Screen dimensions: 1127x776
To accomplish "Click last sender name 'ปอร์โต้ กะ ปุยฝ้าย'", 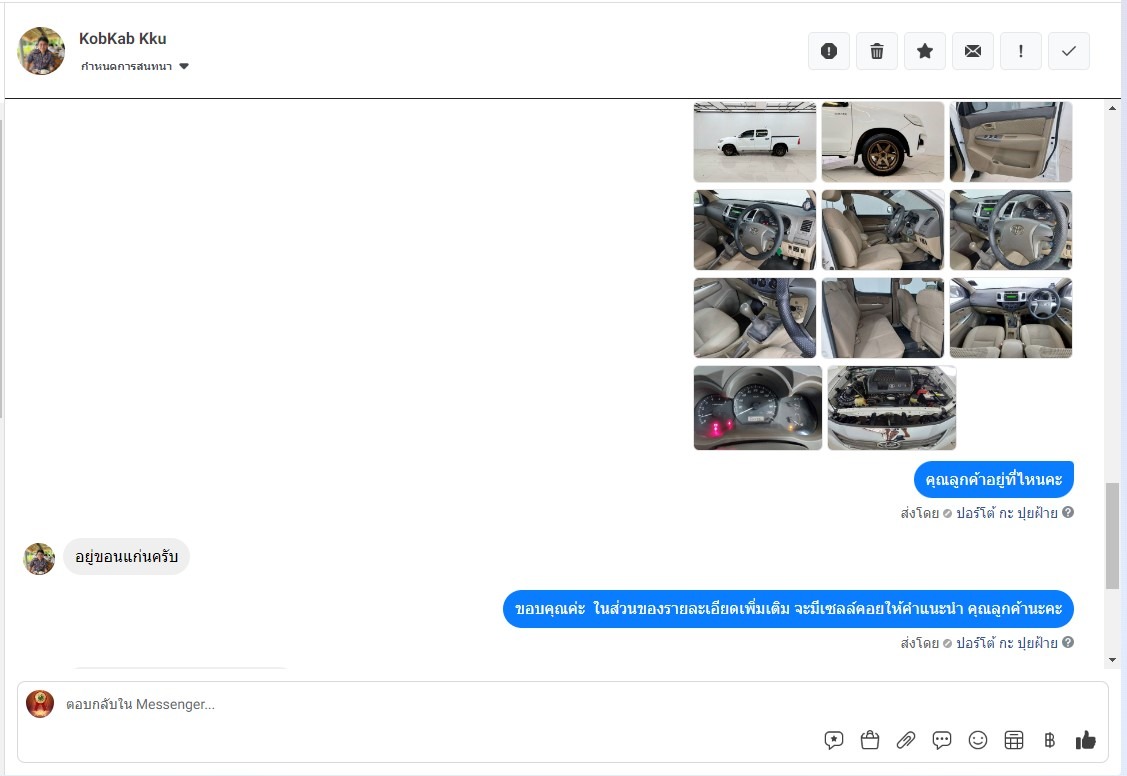I will (1006, 643).
